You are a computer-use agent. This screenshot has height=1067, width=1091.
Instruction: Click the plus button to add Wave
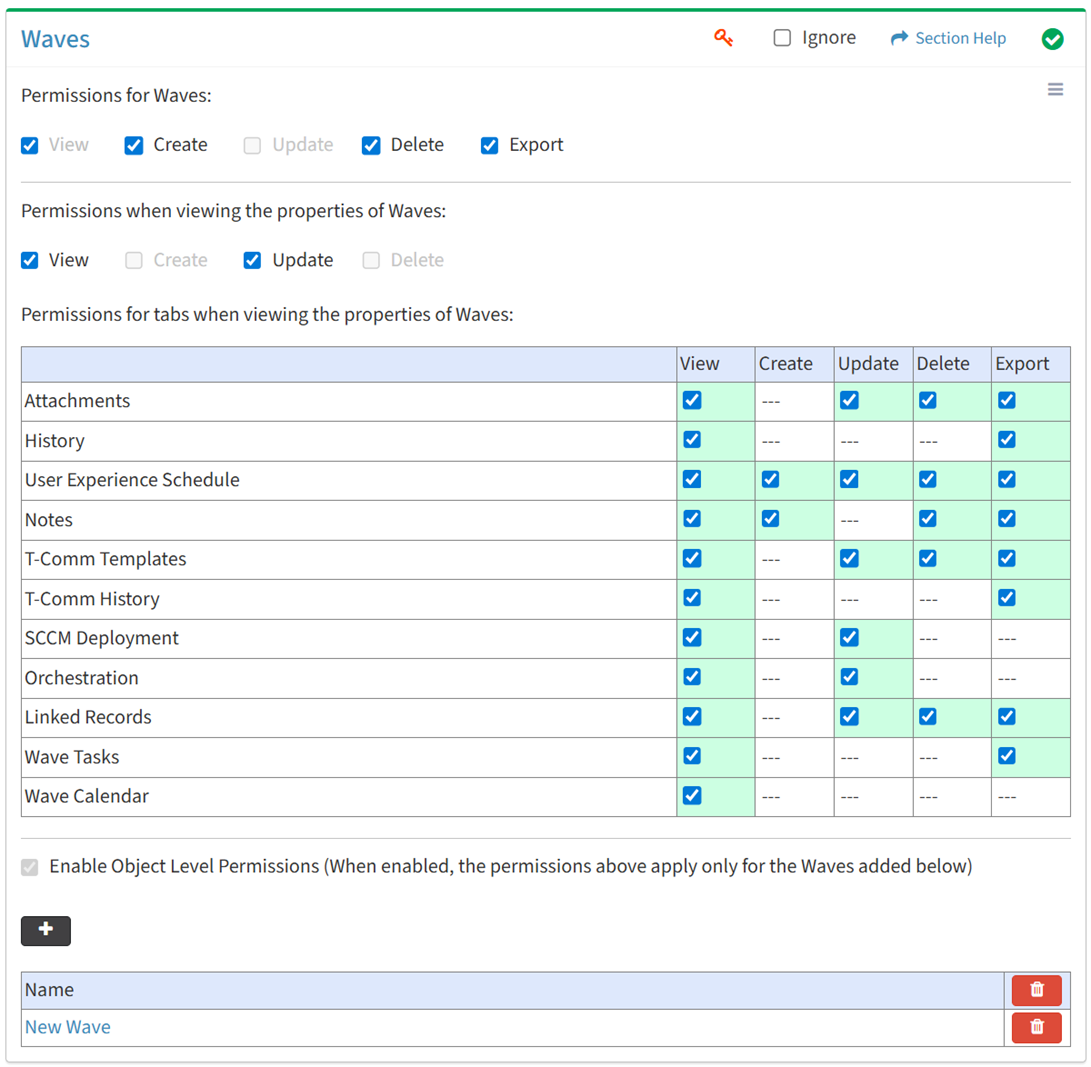(46, 930)
